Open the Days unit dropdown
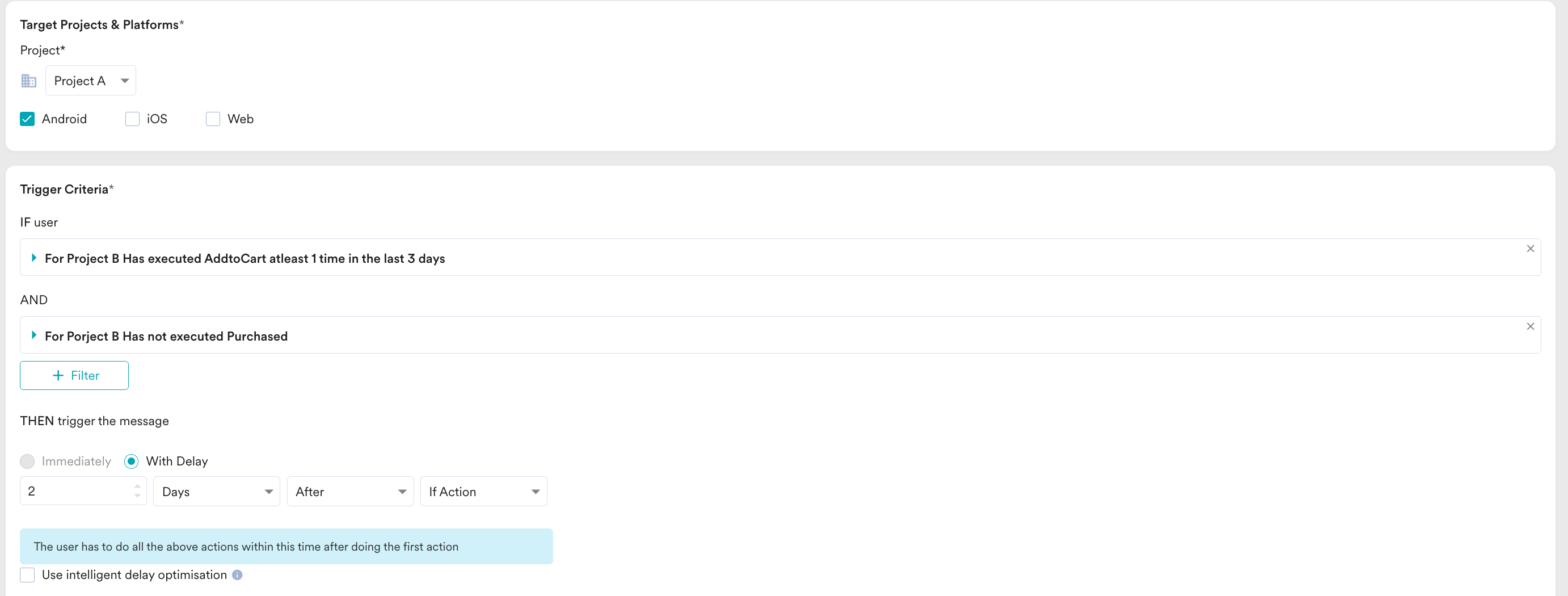Image resolution: width=1568 pixels, height=596 pixels. pos(216,492)
